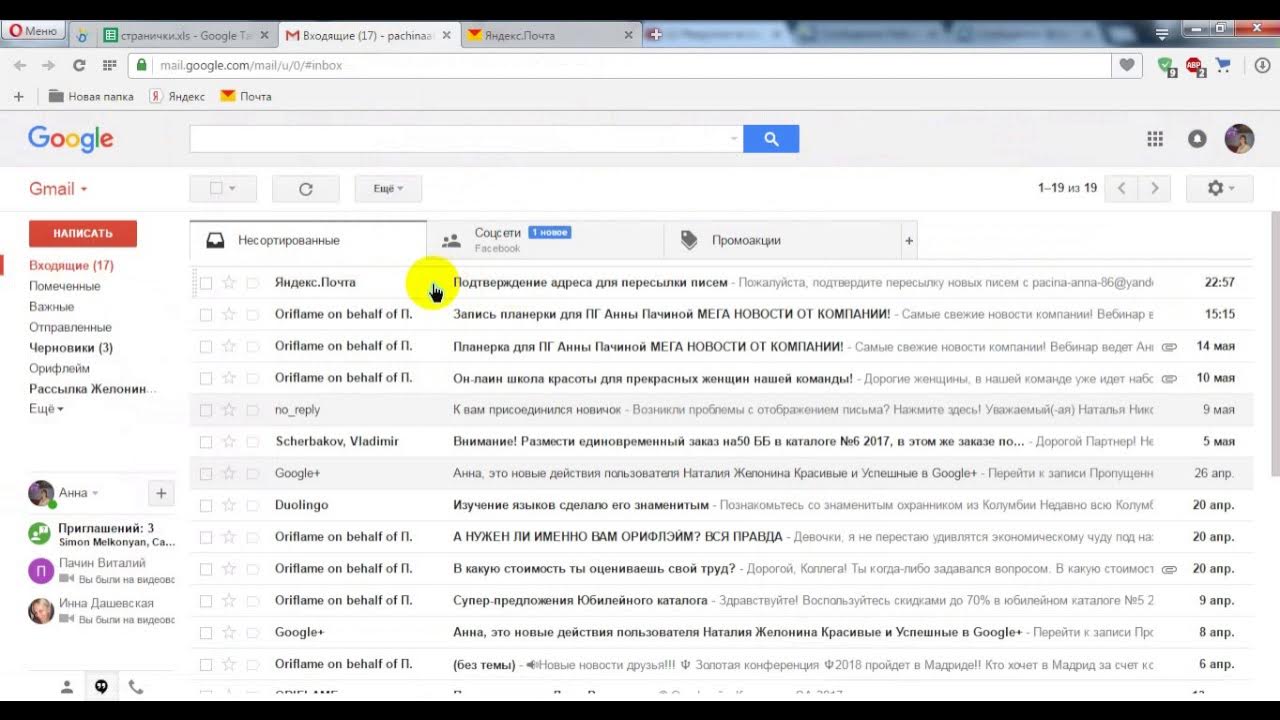Open search options dropdown arrow
The height and width of the screenshot is (720, 1280).
(734, 139)
